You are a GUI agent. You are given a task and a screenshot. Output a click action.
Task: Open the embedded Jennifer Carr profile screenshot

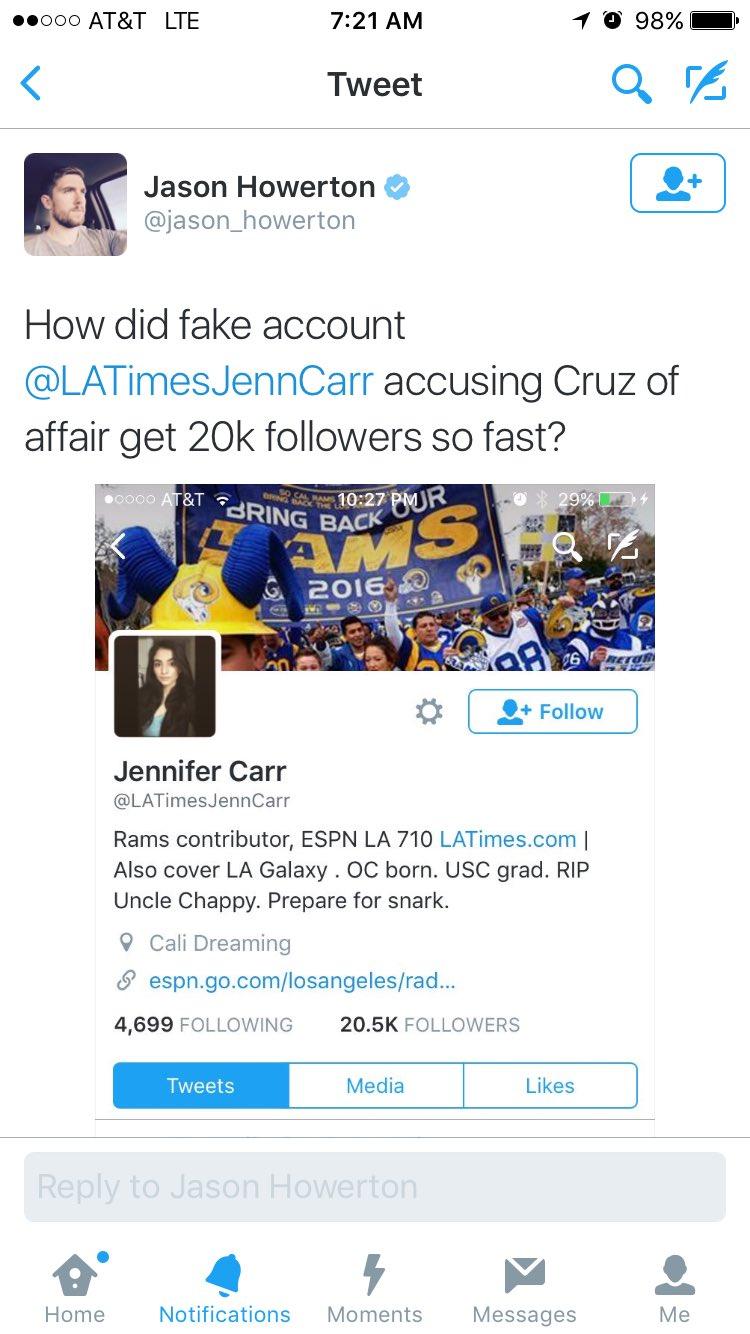pyautogui.click(x=375, y=810)
